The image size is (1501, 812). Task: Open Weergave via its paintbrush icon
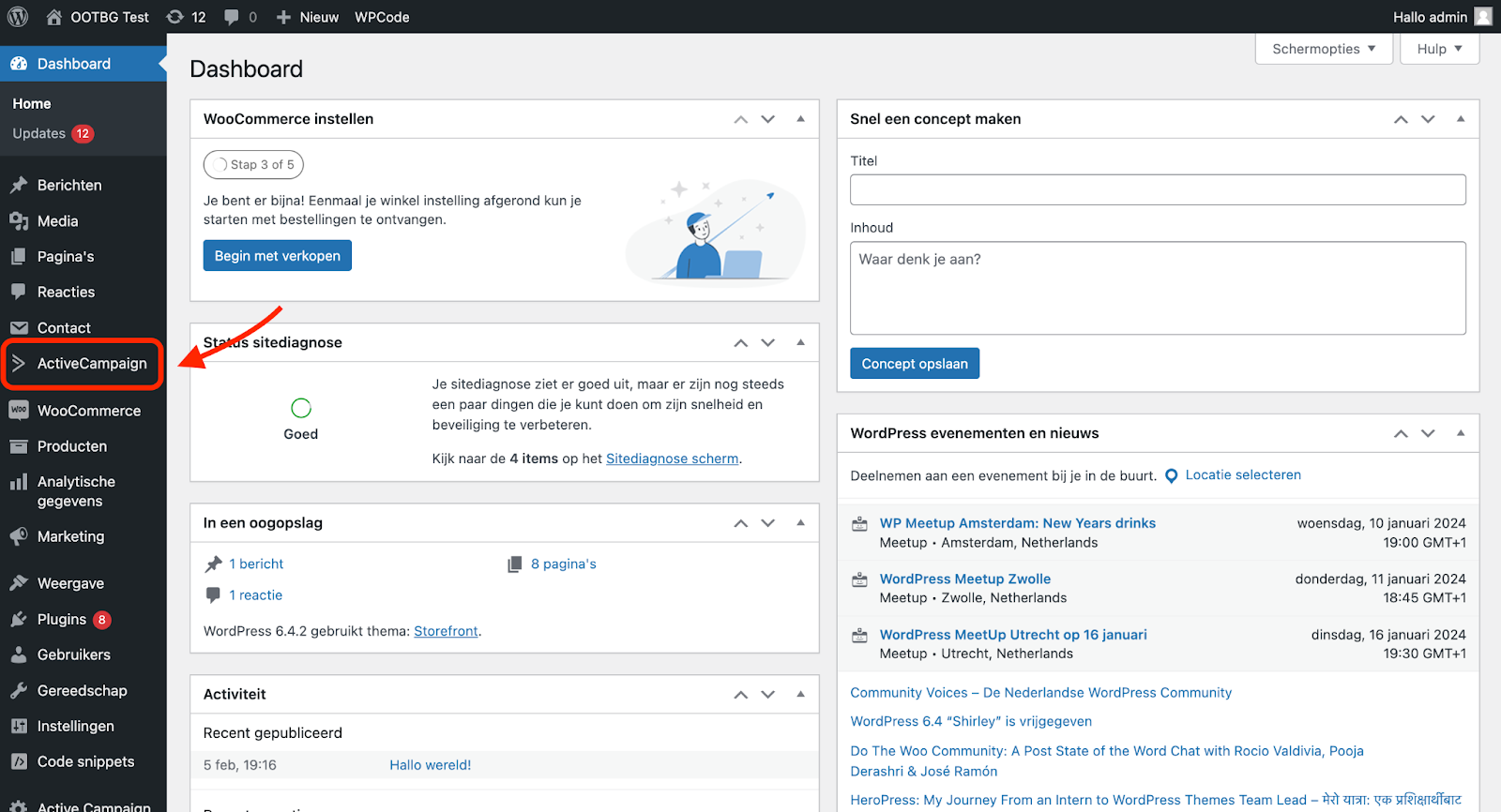pyautogui.click(x=19, y=582)
